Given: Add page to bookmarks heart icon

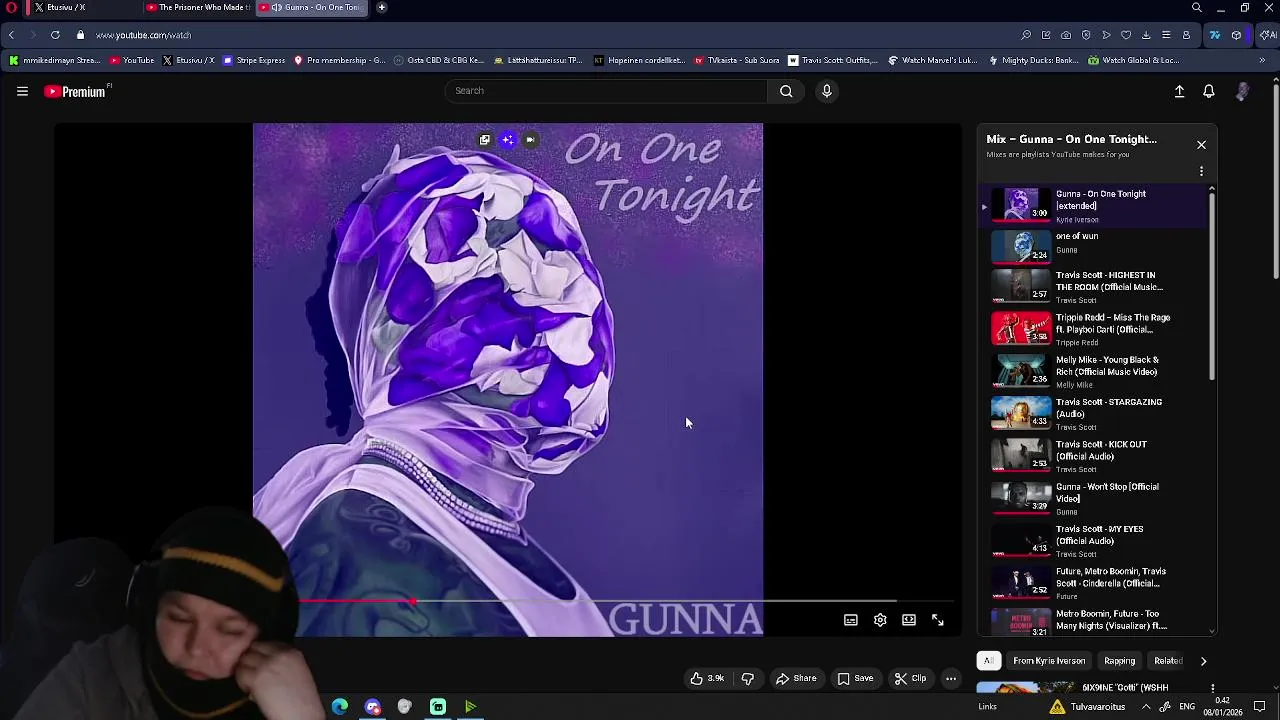Looking at the screenshot, I should pos(1126,35).
